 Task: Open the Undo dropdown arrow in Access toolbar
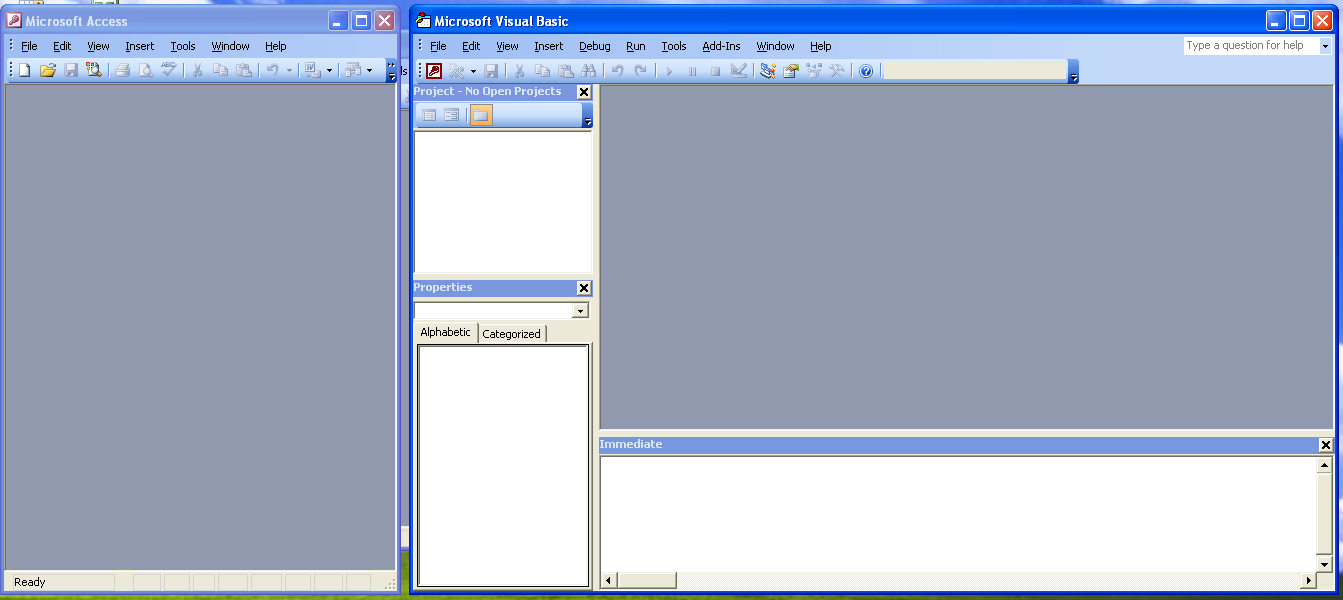(289, 70)
